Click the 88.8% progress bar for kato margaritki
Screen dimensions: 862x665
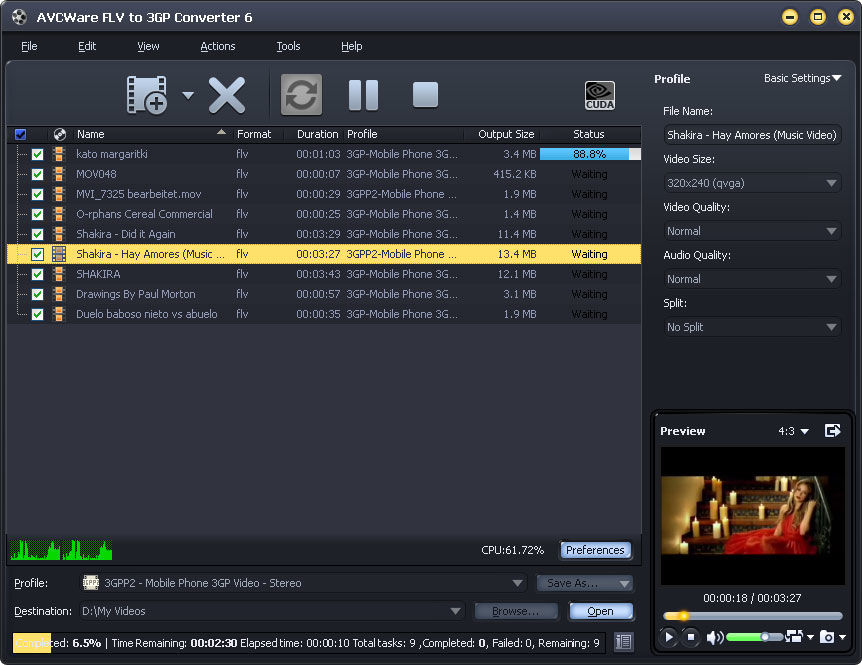click(590, 154)
